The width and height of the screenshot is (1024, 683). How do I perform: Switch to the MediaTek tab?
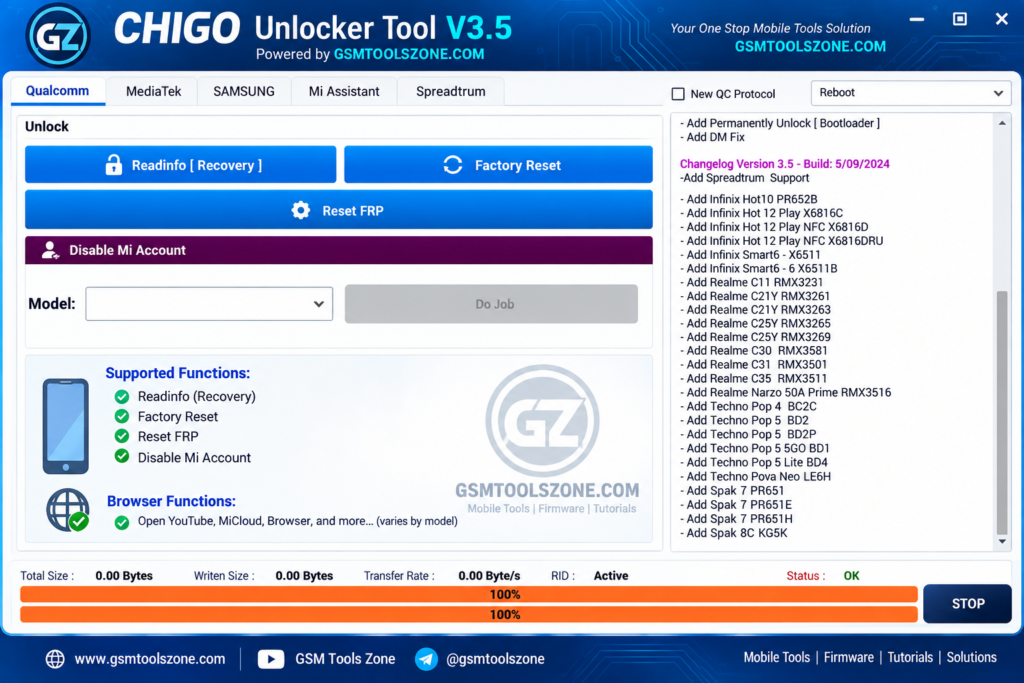(153, 91)
